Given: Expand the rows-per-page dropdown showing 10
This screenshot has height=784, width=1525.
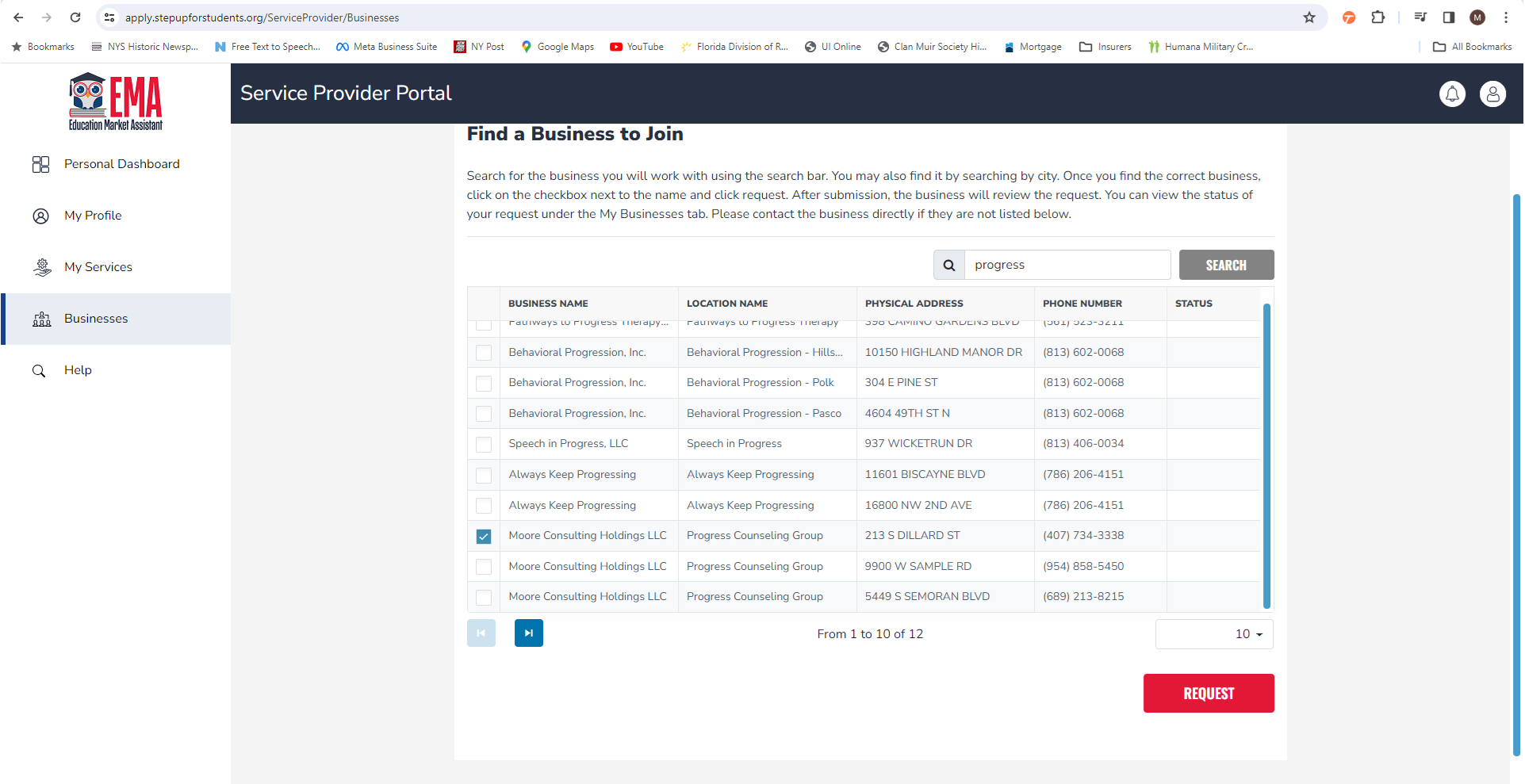Looking at the screenshot, I should coord(1214,634).
